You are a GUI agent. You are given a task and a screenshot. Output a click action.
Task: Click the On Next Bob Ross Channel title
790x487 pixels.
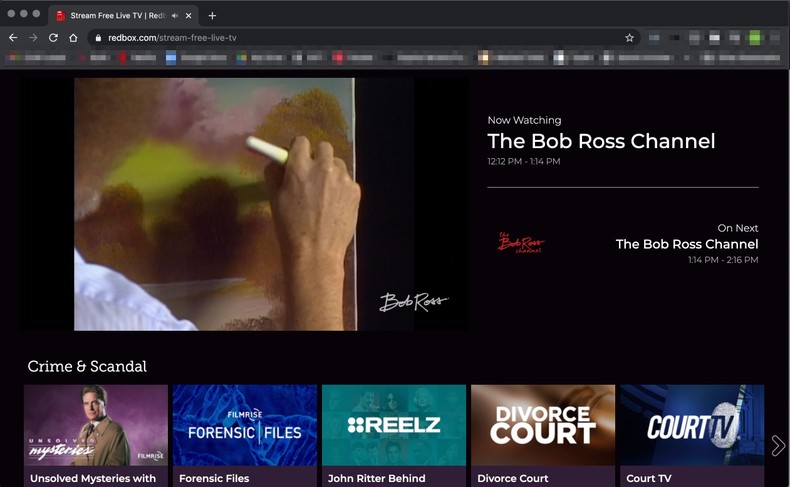pyautogui.click(x=687, y=244)
